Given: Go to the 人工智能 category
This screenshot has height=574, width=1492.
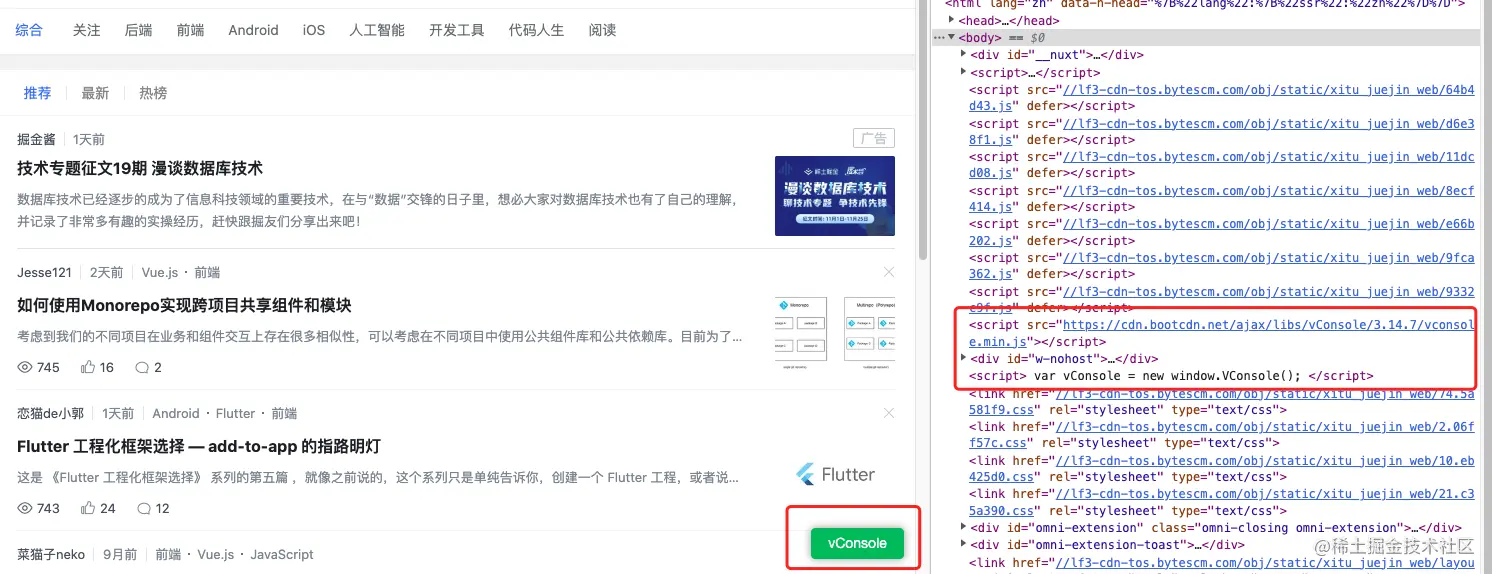Looking at the screenshot, I should coord(377,30).
